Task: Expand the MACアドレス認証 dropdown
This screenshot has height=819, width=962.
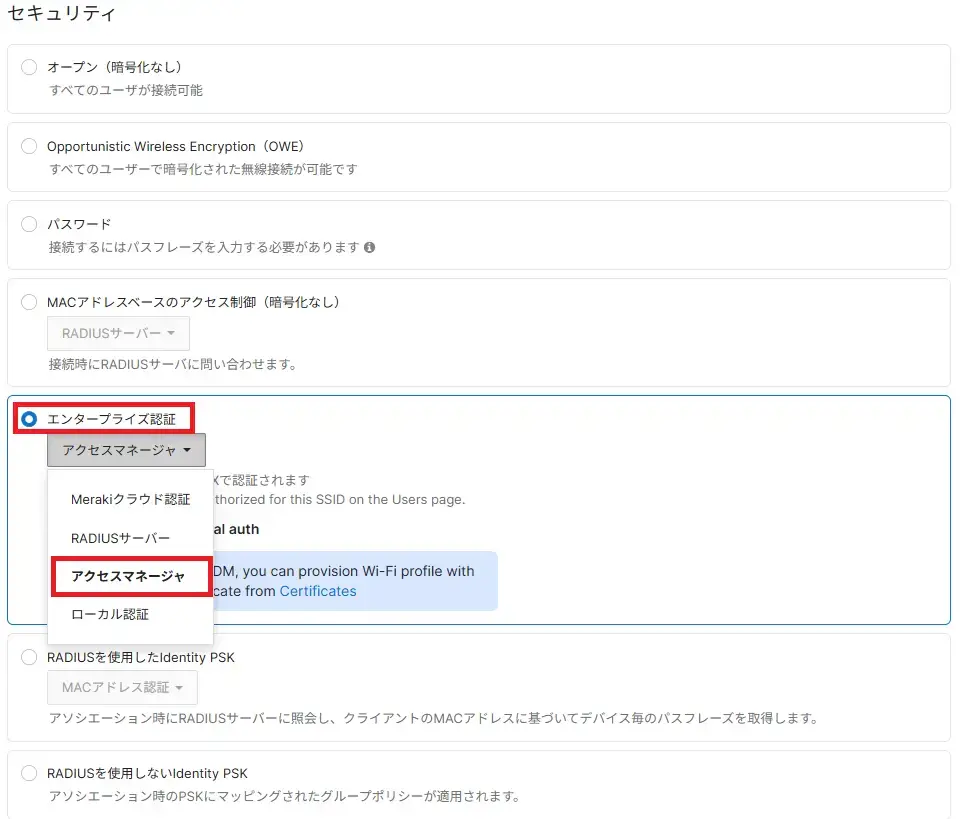Action: click(x=122, y=688)
